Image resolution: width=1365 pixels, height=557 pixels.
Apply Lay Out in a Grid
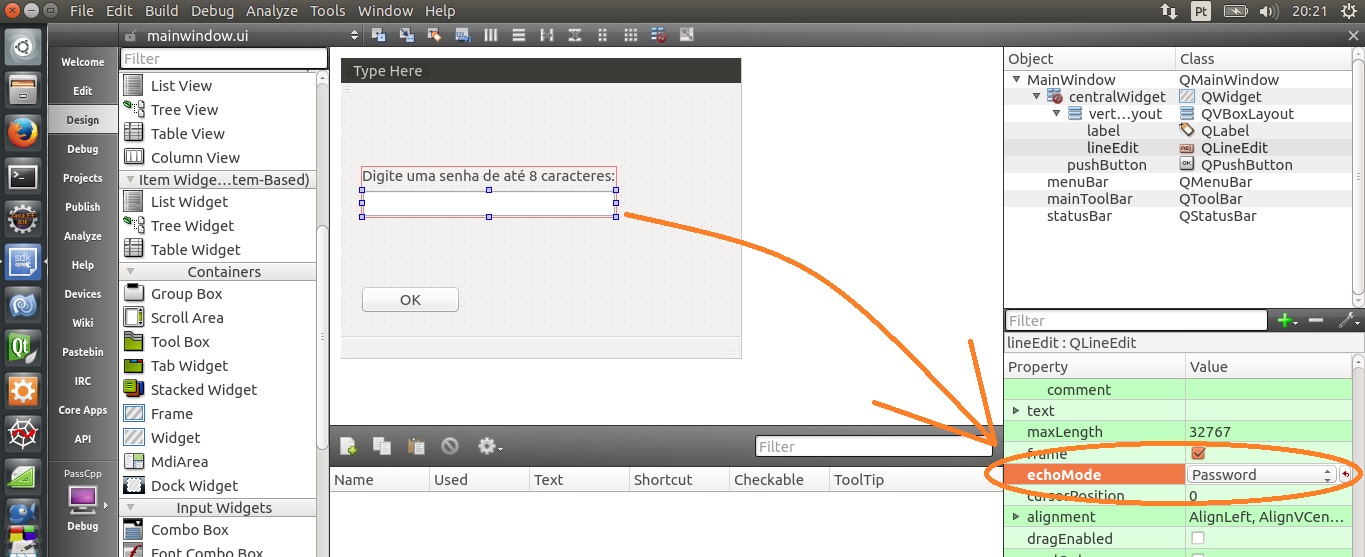click(x=630, y=35)
